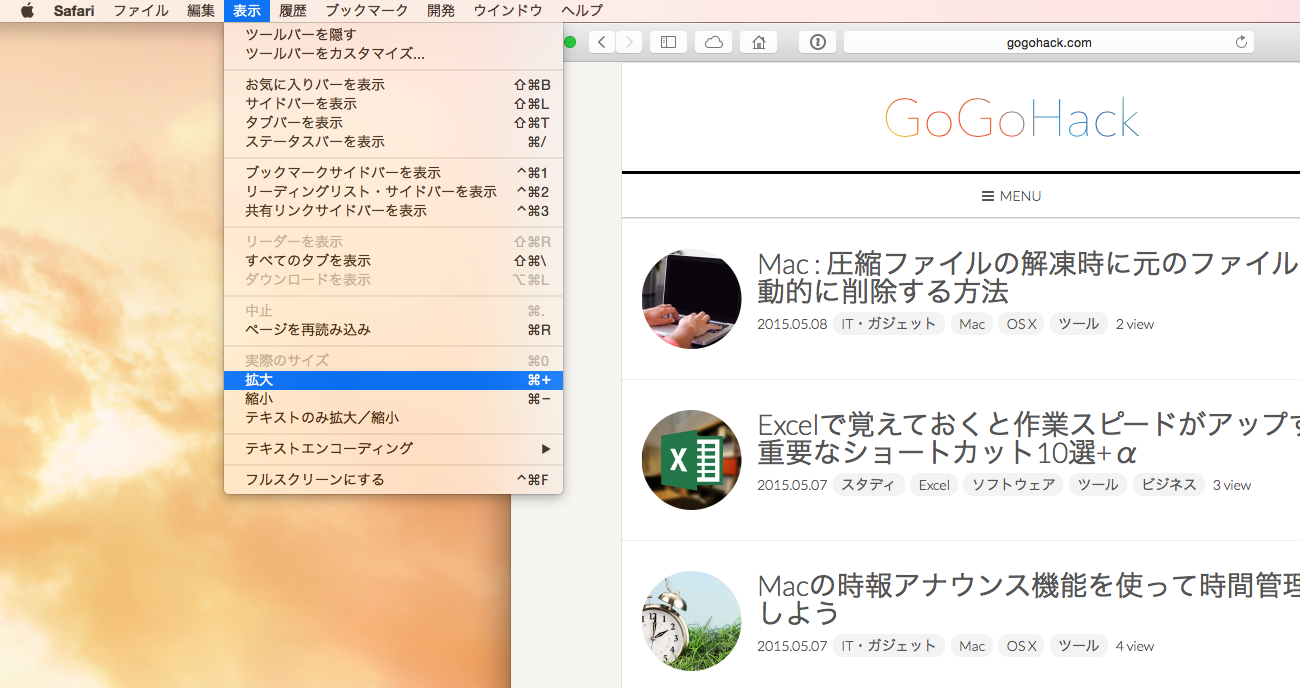Click the 1Password extension icon

point(817,42)
